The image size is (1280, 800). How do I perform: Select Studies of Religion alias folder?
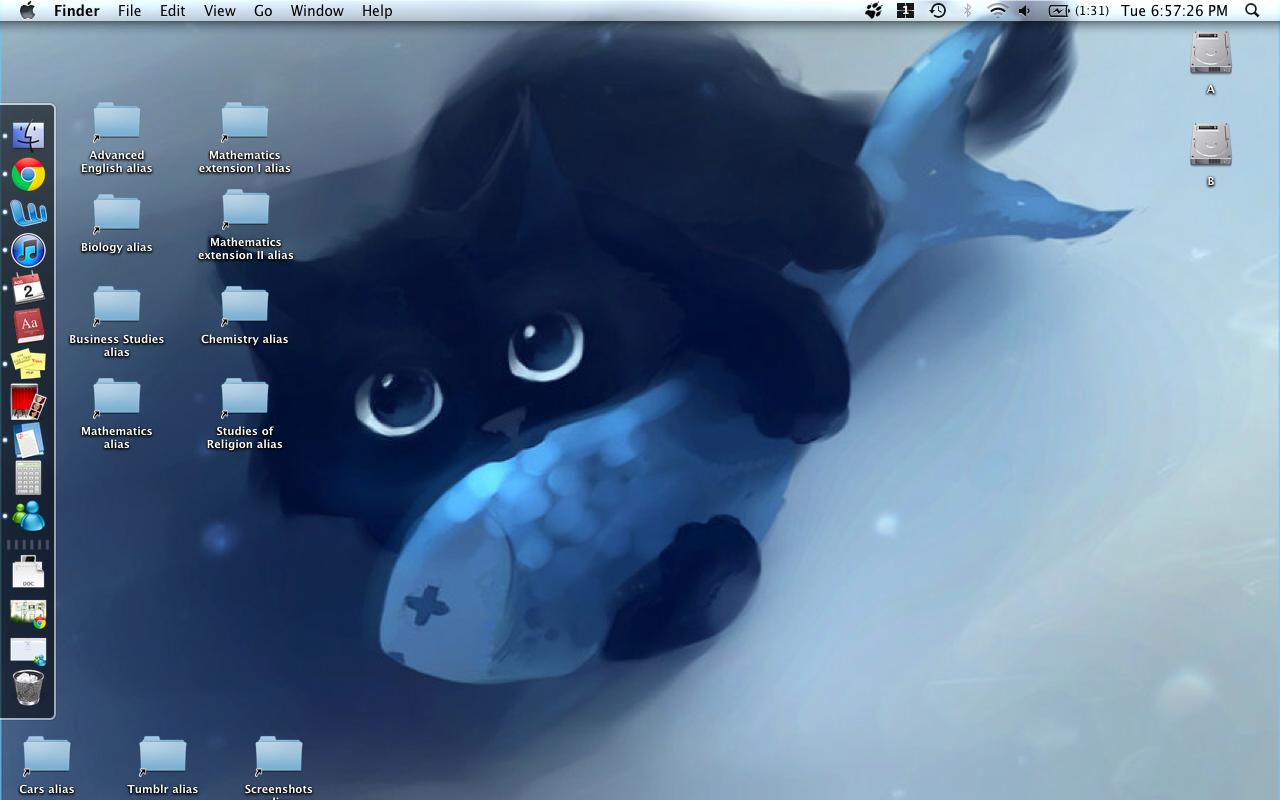click(245, 413)
